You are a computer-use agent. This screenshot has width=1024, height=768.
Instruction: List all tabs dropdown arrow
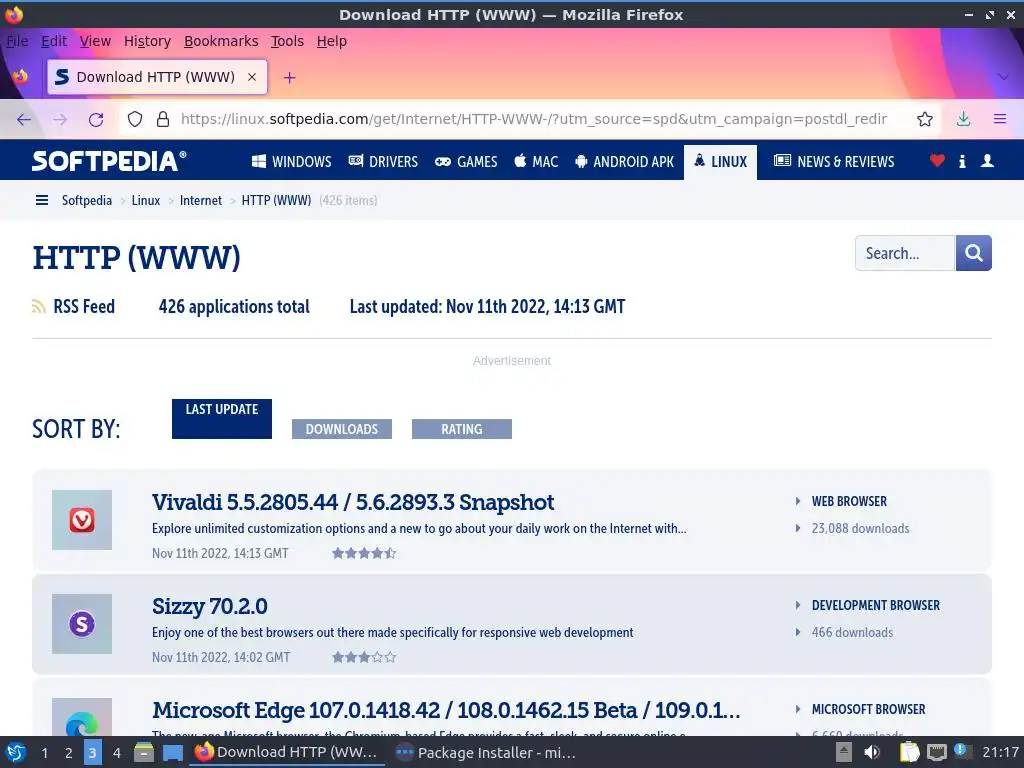pyautogui.click(x=1003, y=77)
